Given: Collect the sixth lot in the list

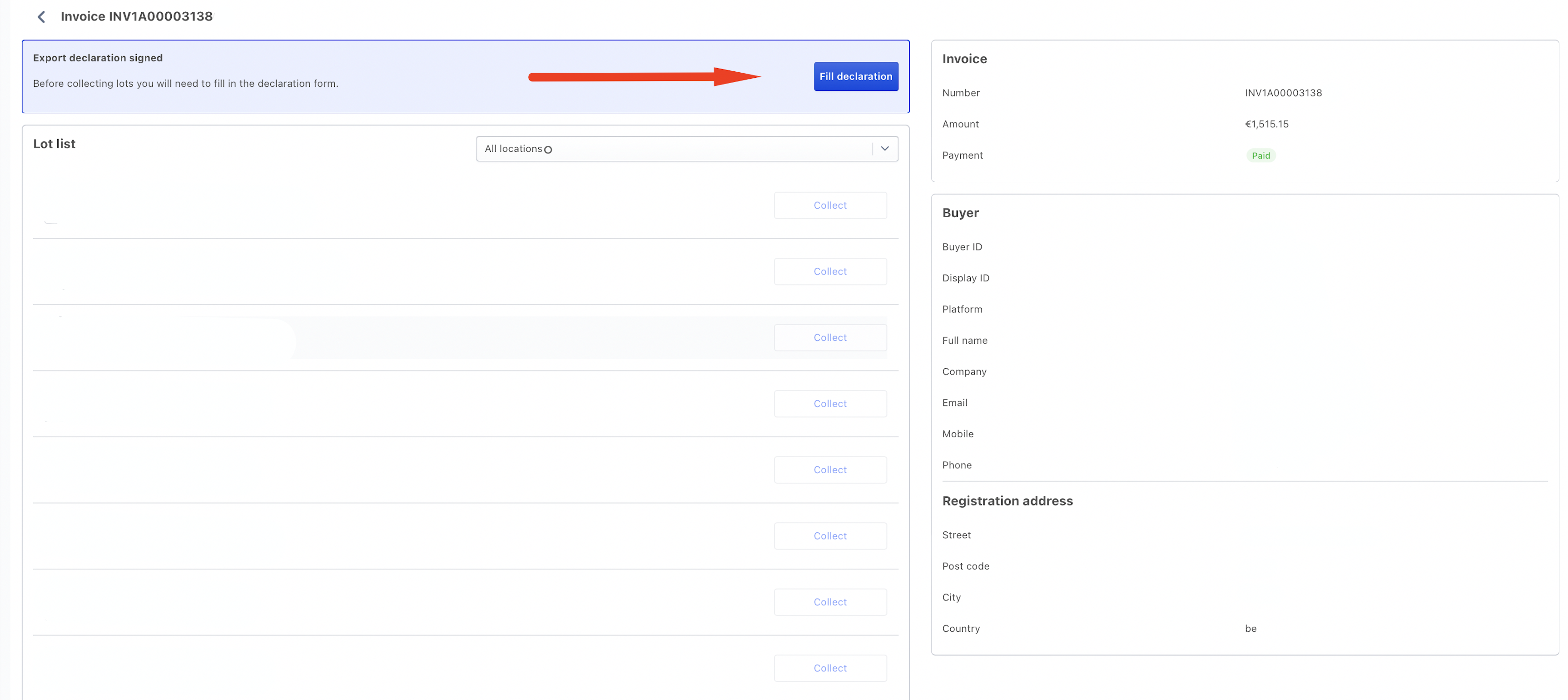Looking at the screenshot, I should (830, 535).
